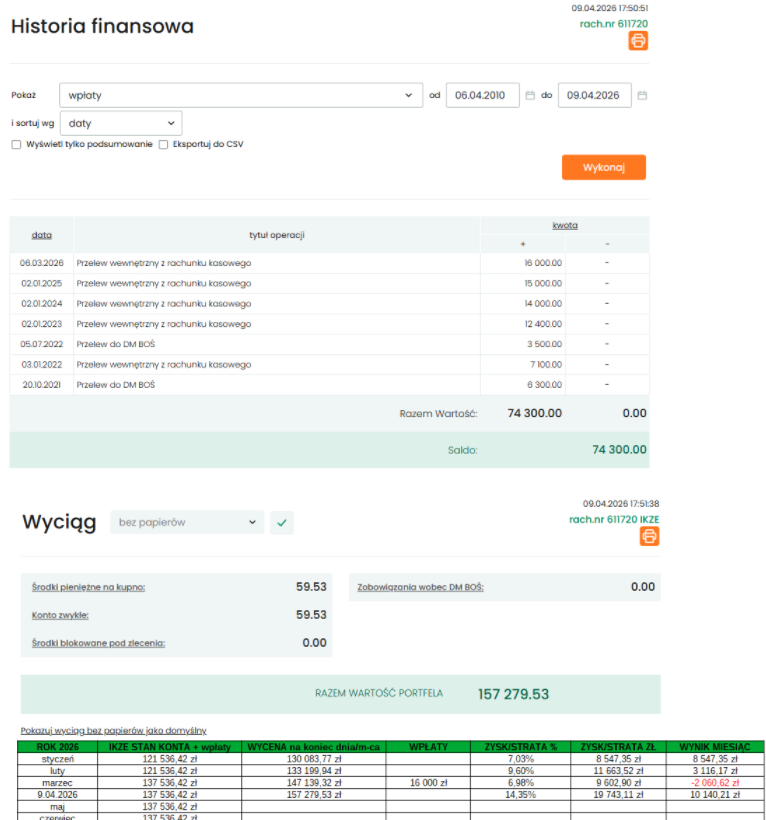Click the 'luty' row label
The image size is (766, 820).
point(57,771)
